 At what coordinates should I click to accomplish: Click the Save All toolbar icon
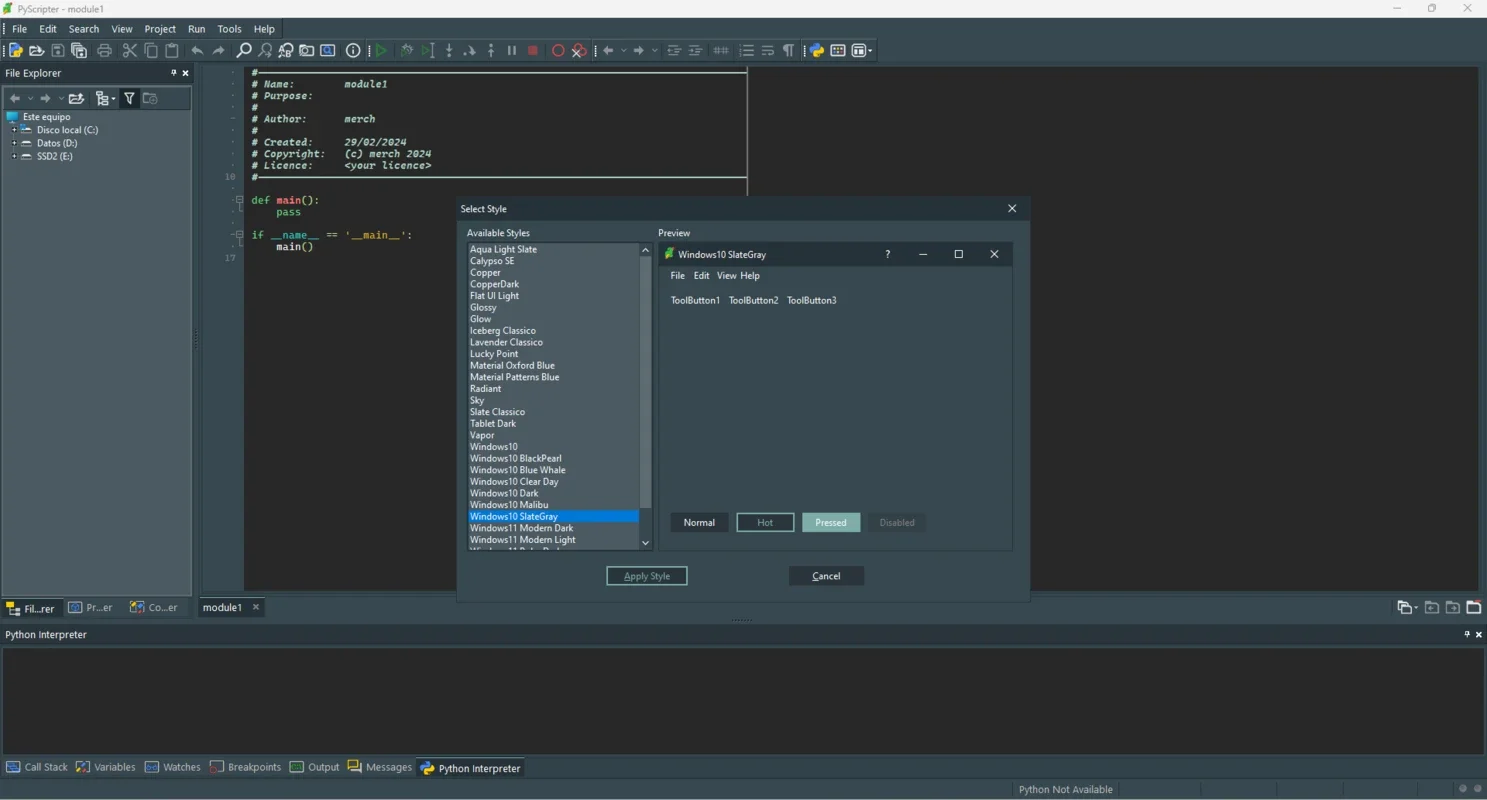pyautogui.click(x=79, y=51)
